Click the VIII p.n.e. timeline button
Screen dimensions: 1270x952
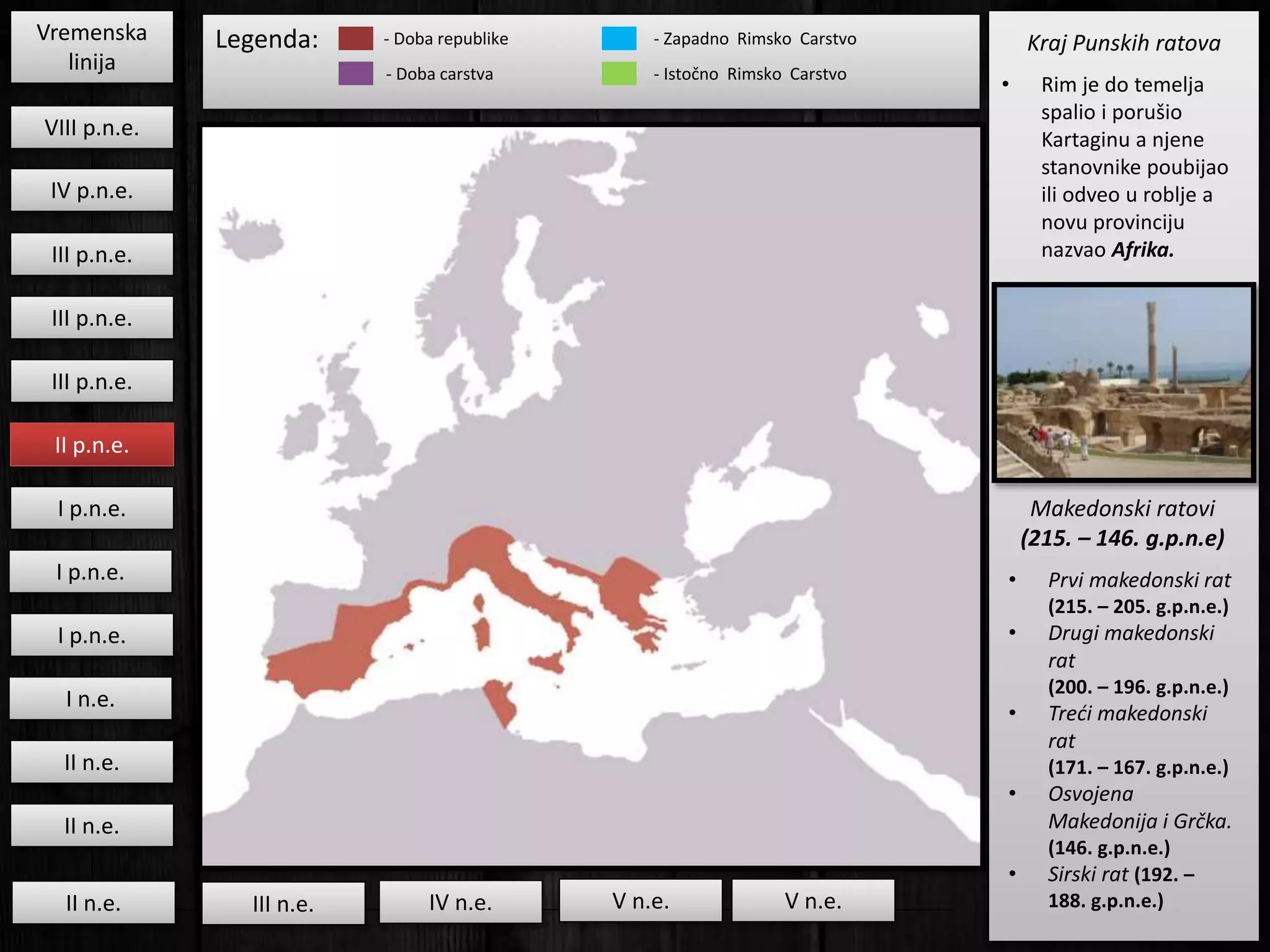(x=92, y=128)
